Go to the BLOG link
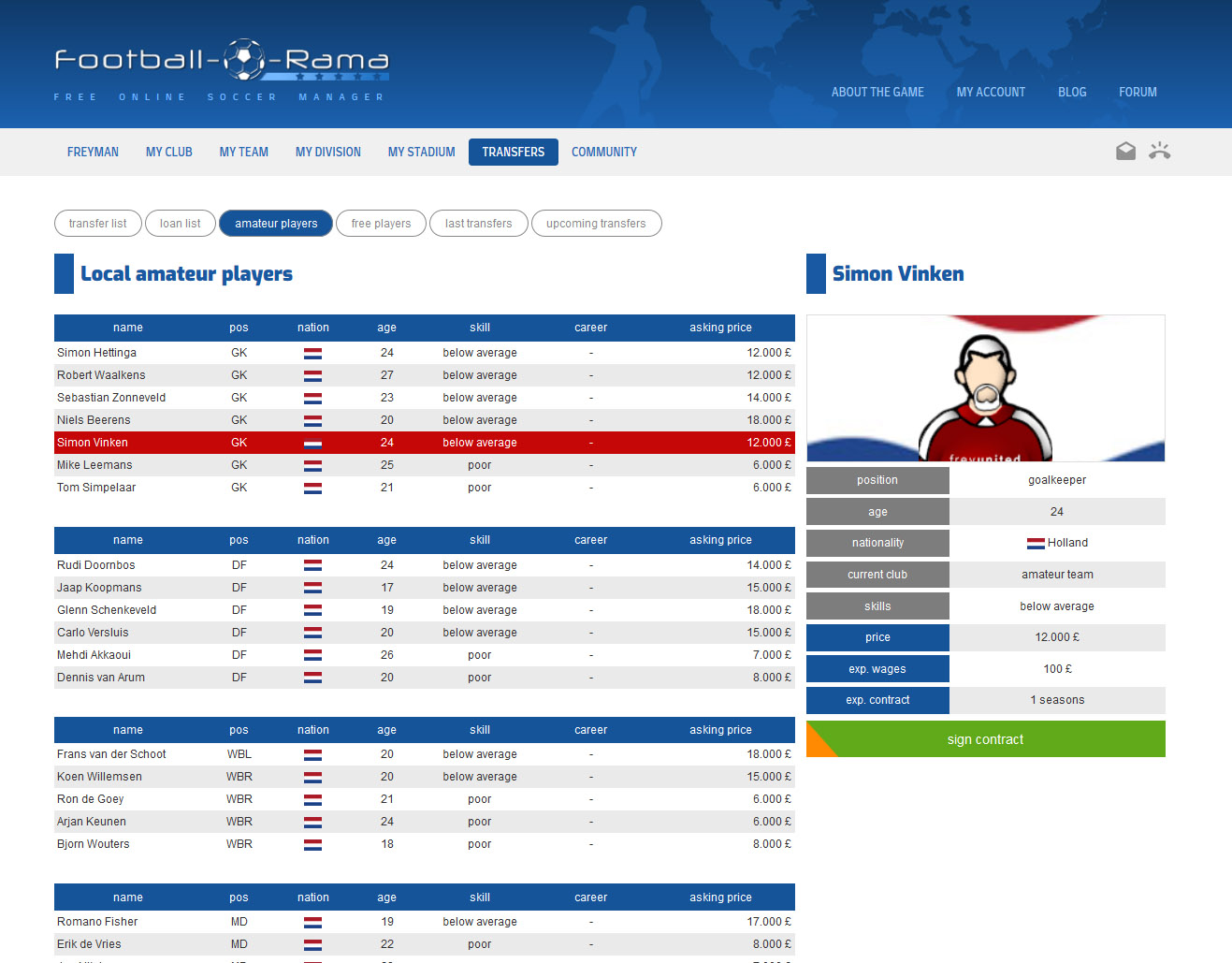Viewport: 1232px width, 963px height. pos(1072,92)
